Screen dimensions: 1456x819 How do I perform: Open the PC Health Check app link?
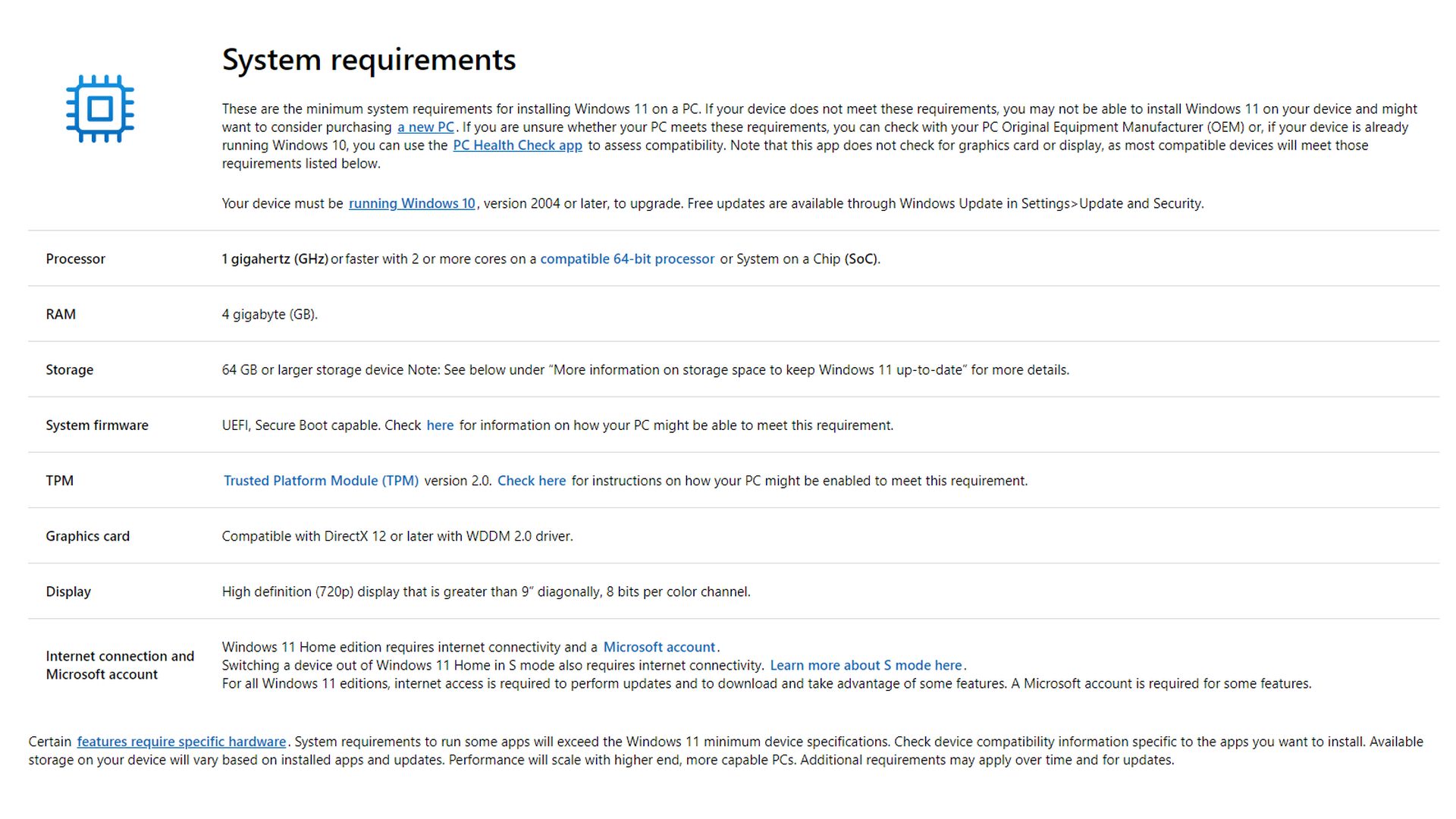tap(517, 146)
